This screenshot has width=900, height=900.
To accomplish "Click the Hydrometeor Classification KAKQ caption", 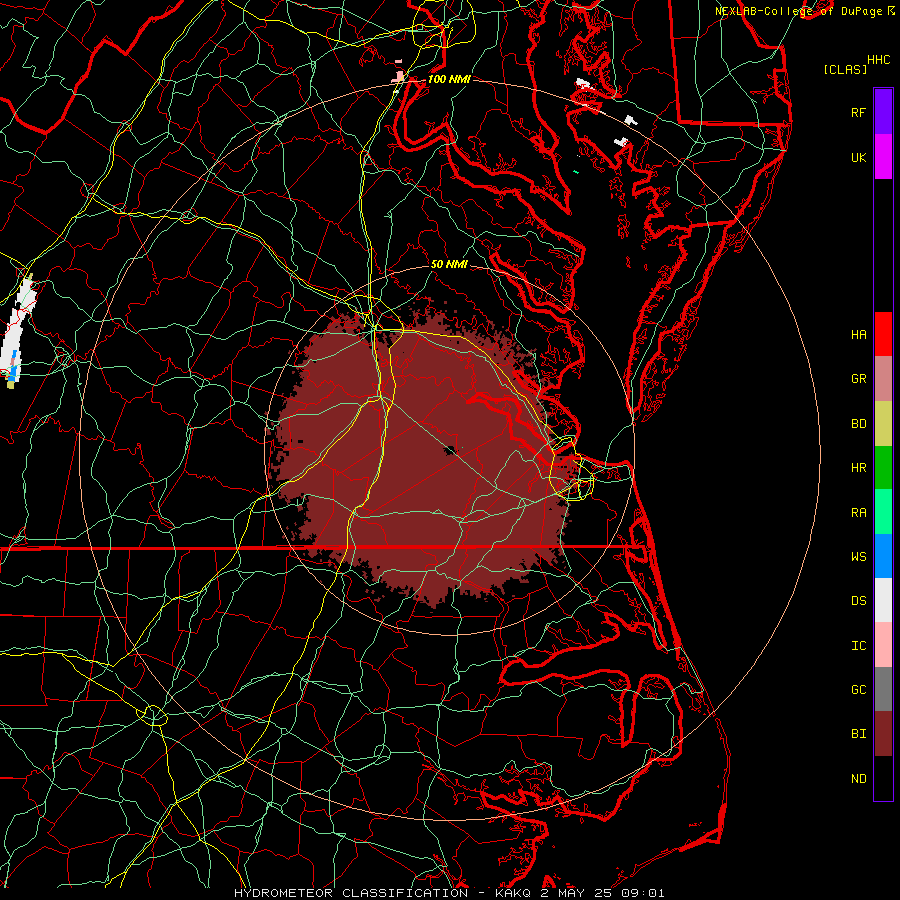I will click(x=449, y=893).
